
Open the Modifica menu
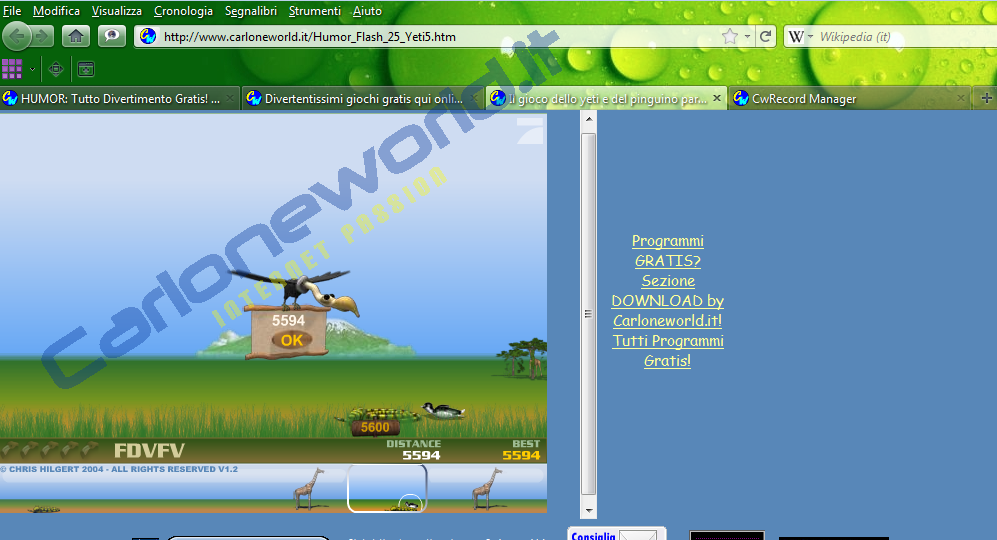point(57,11)
